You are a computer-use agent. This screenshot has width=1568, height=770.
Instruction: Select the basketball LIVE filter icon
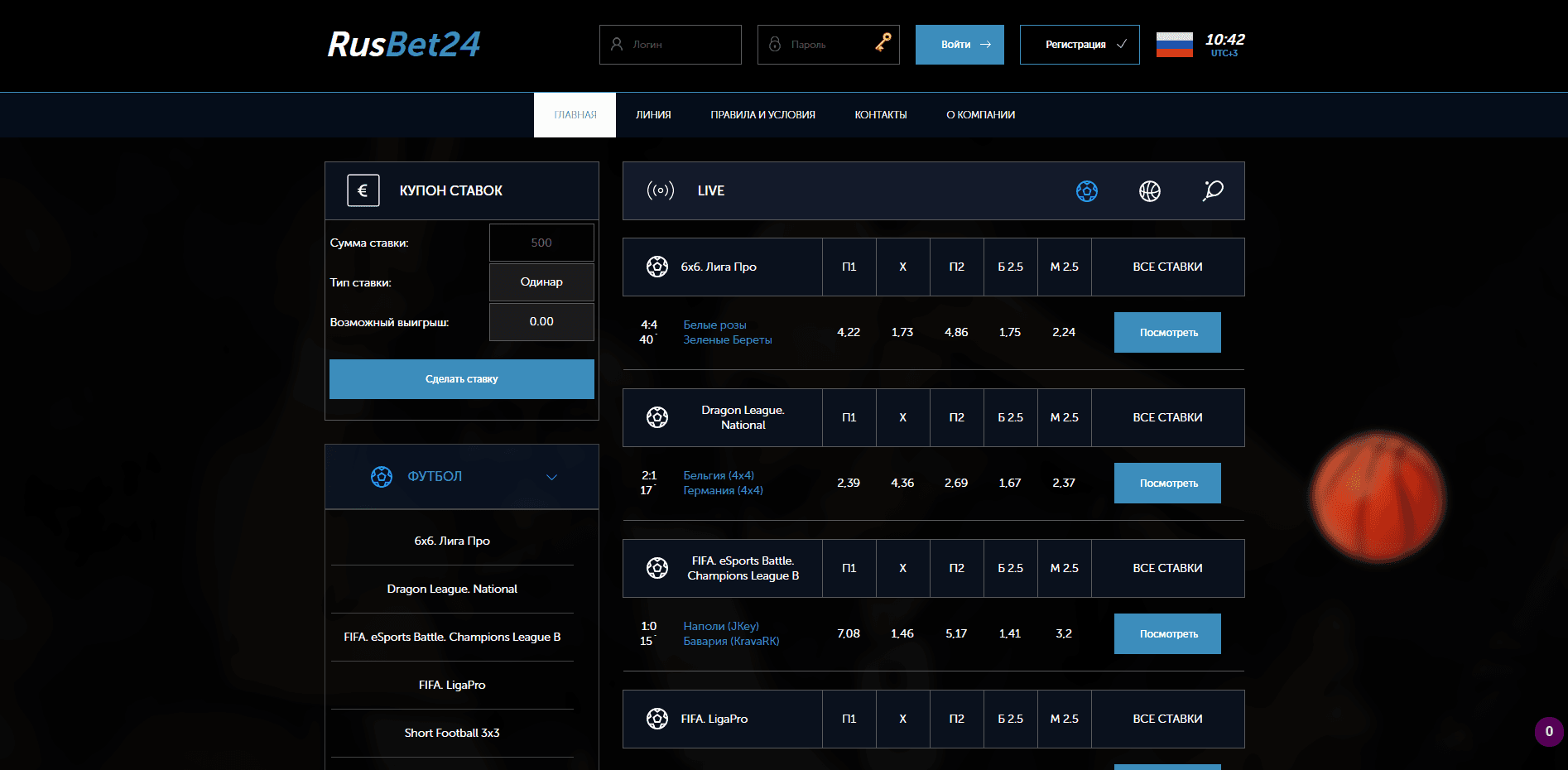pyautogui.click(x=1149, y=191)
